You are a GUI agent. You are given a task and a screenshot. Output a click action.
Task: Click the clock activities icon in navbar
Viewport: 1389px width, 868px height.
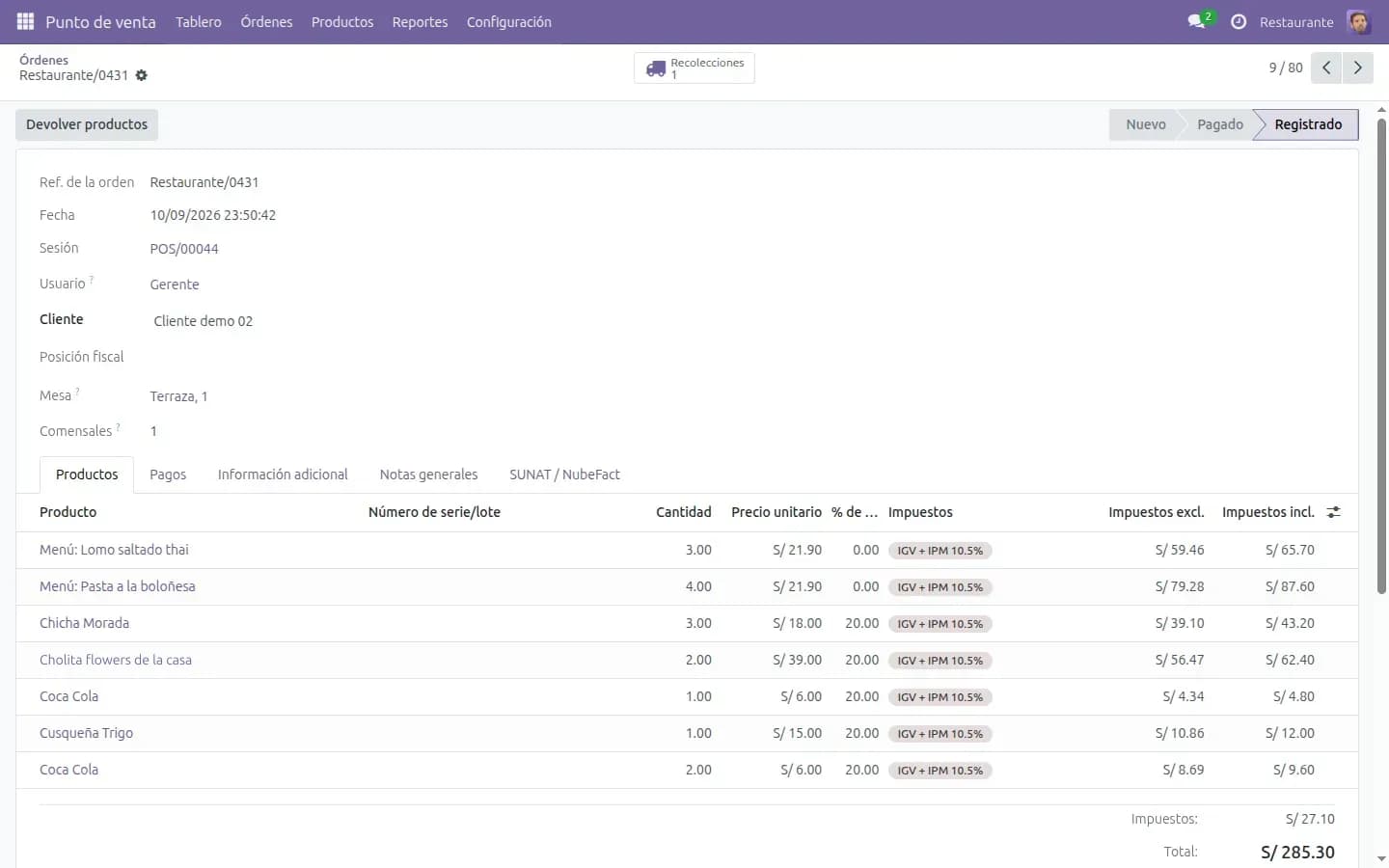(1239, 21)
